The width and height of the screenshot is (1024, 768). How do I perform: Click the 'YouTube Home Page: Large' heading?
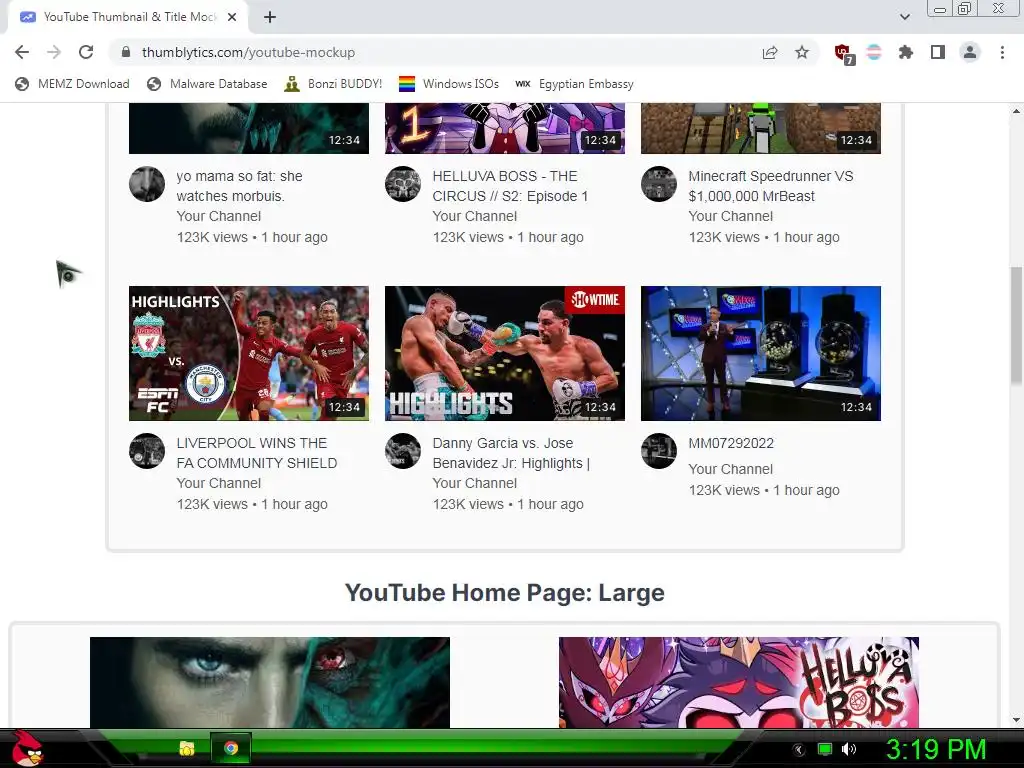tap(505, 592)
